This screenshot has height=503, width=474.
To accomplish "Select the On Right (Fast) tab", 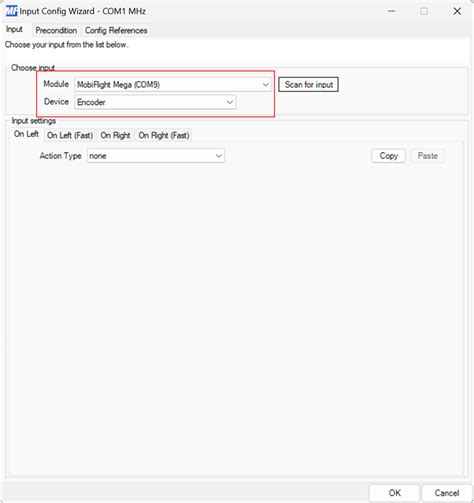I will (164, 135).
